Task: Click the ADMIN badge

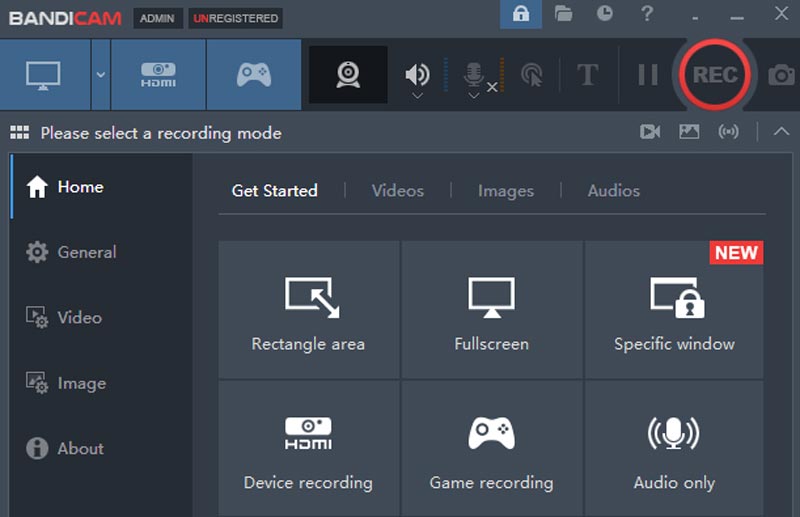Action: click(157, 18)
